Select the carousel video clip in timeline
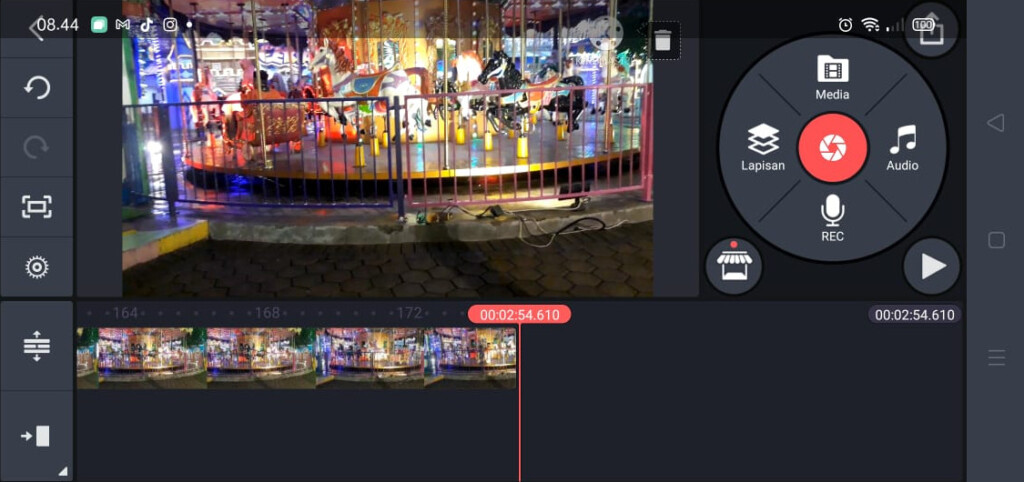This screenshot has height=482, width=1024. tap(296, 358)
